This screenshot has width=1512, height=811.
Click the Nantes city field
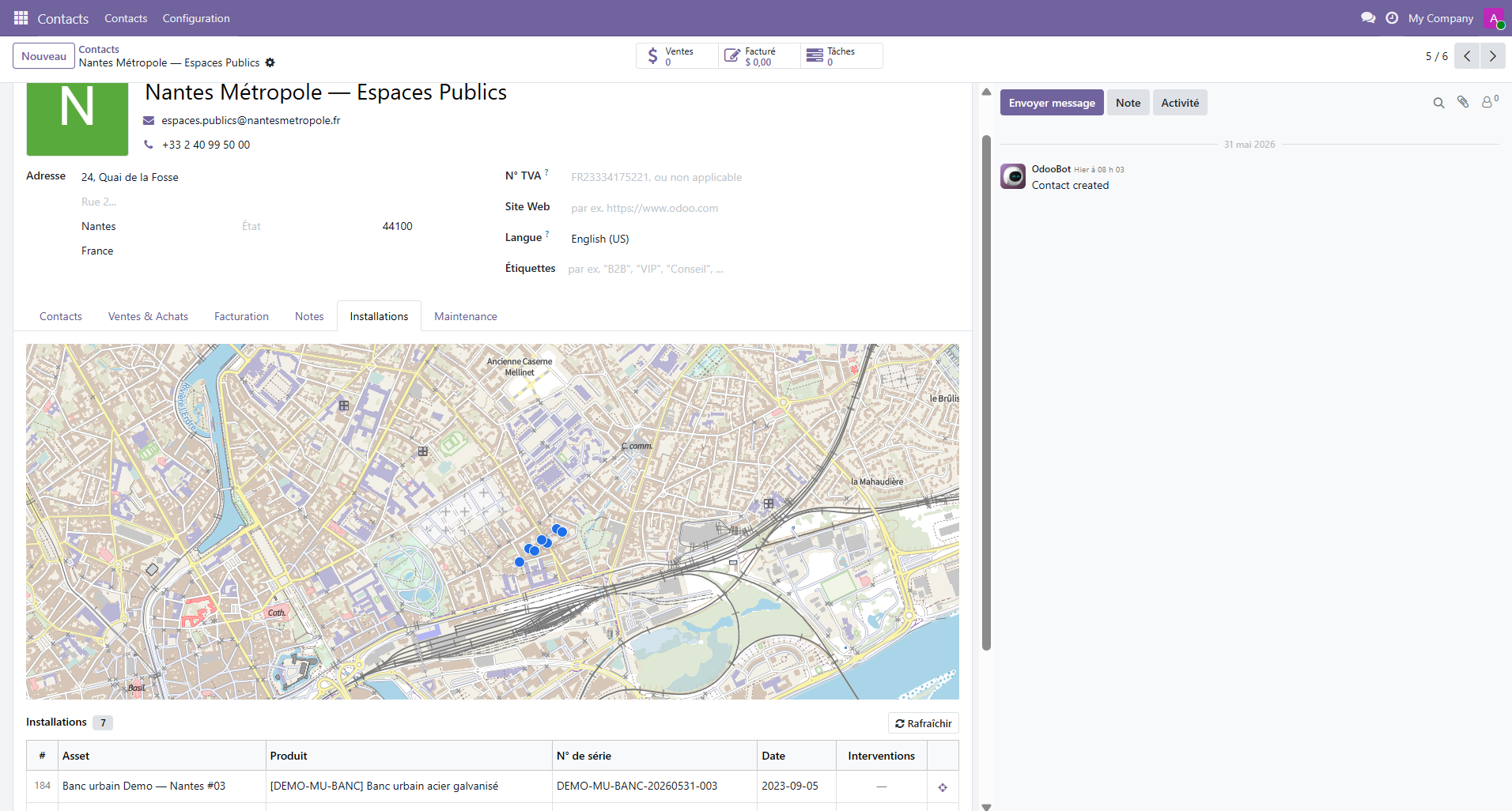point(157,226)
